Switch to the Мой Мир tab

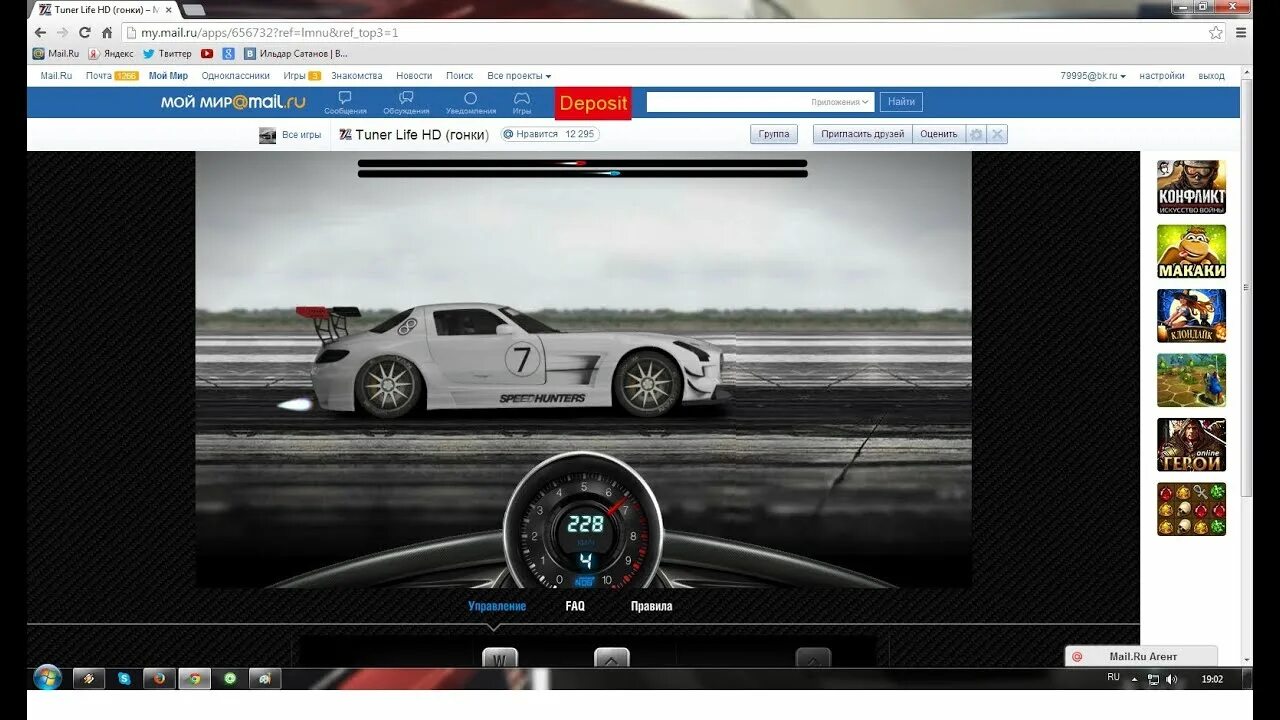[167, 75]
